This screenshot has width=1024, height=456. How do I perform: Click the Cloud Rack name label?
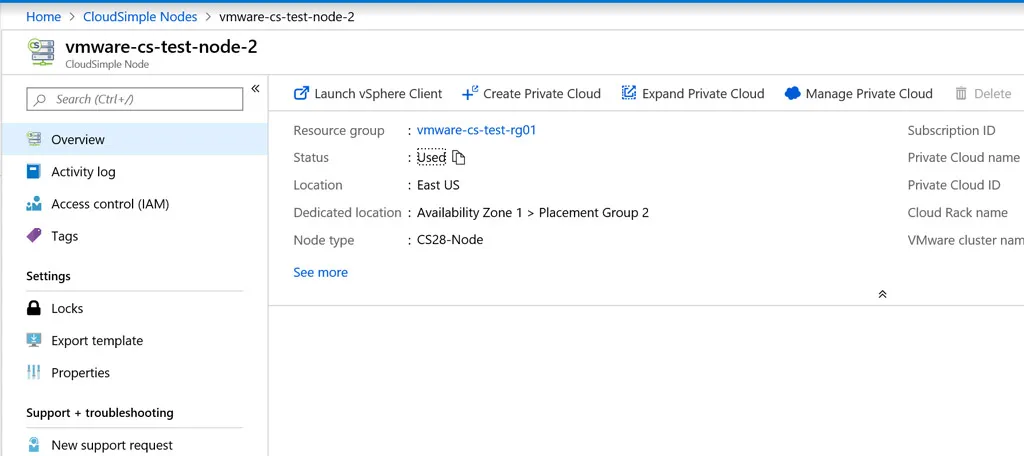957,212
